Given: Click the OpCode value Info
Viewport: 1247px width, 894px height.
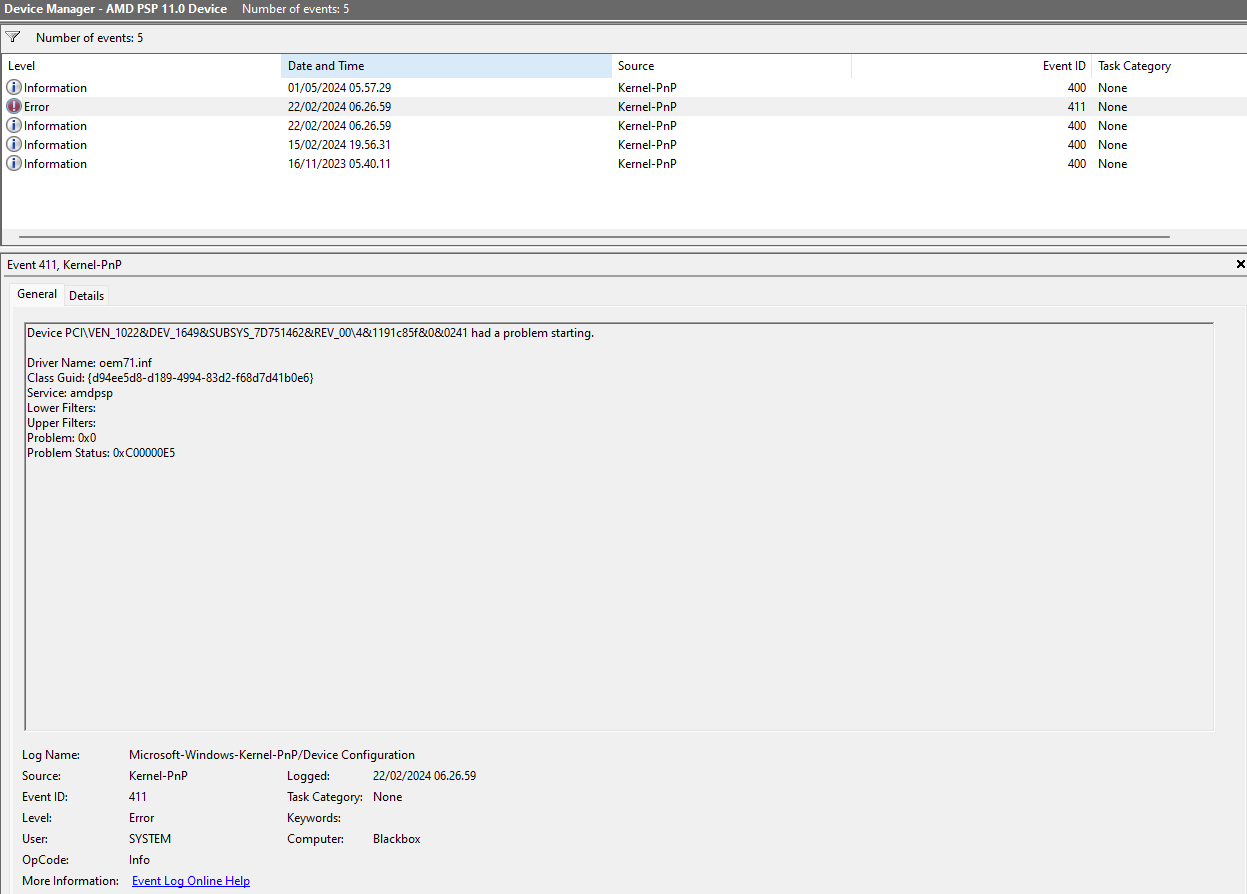Looking at the screenshot, I should [x=139, y=860].
